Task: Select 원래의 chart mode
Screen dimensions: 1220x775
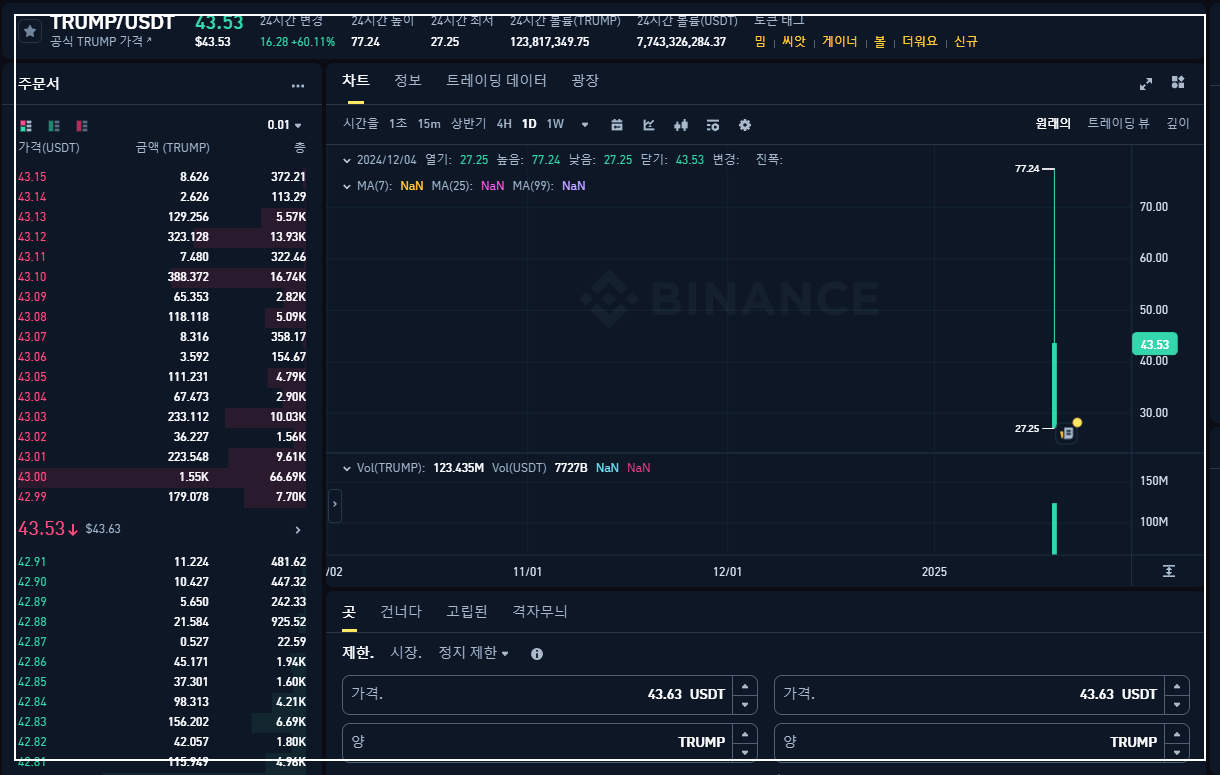Action: coord(1053,124)
